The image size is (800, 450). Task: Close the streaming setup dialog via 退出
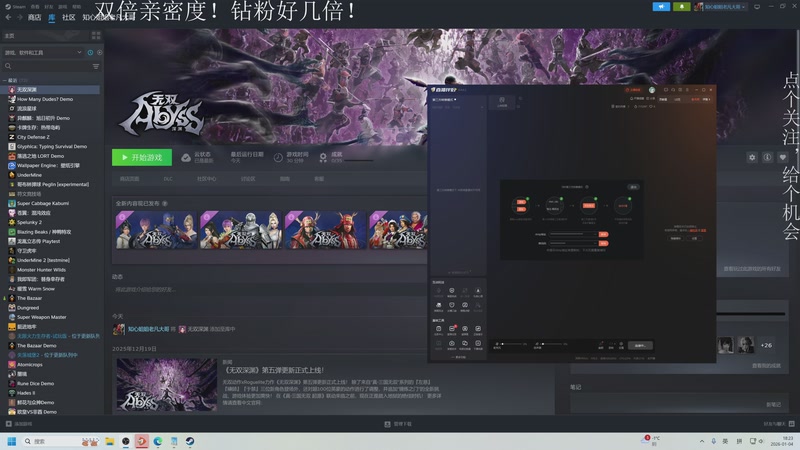coord(633,187)
